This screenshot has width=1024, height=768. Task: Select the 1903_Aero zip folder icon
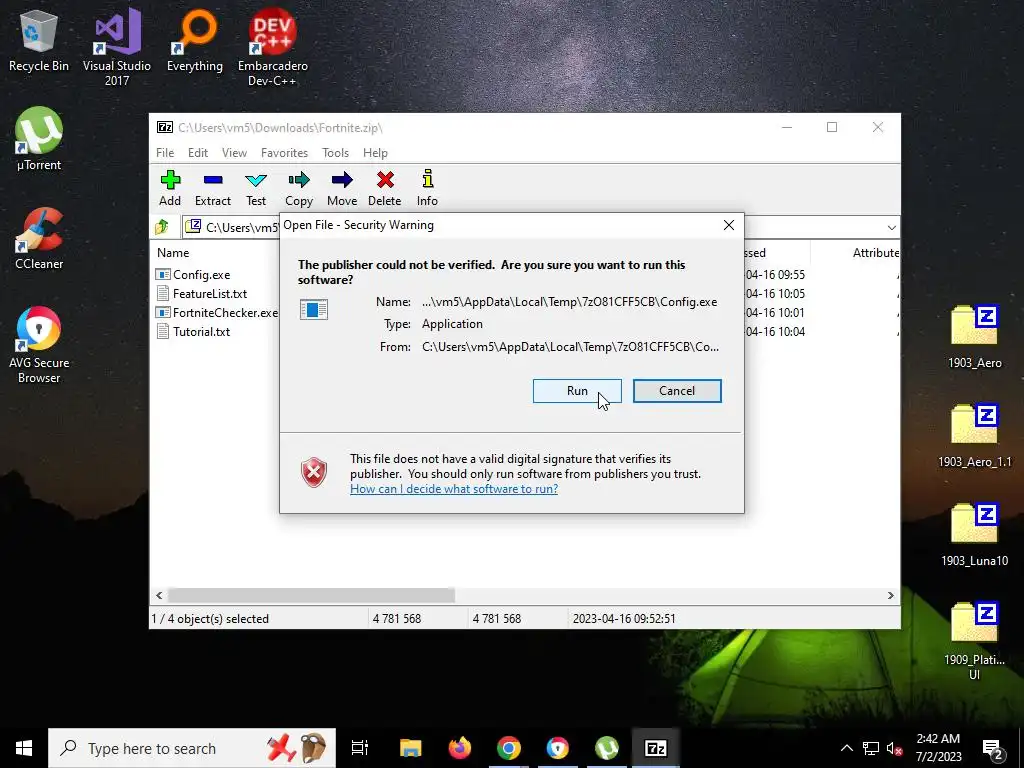click(x=974, y=337)
